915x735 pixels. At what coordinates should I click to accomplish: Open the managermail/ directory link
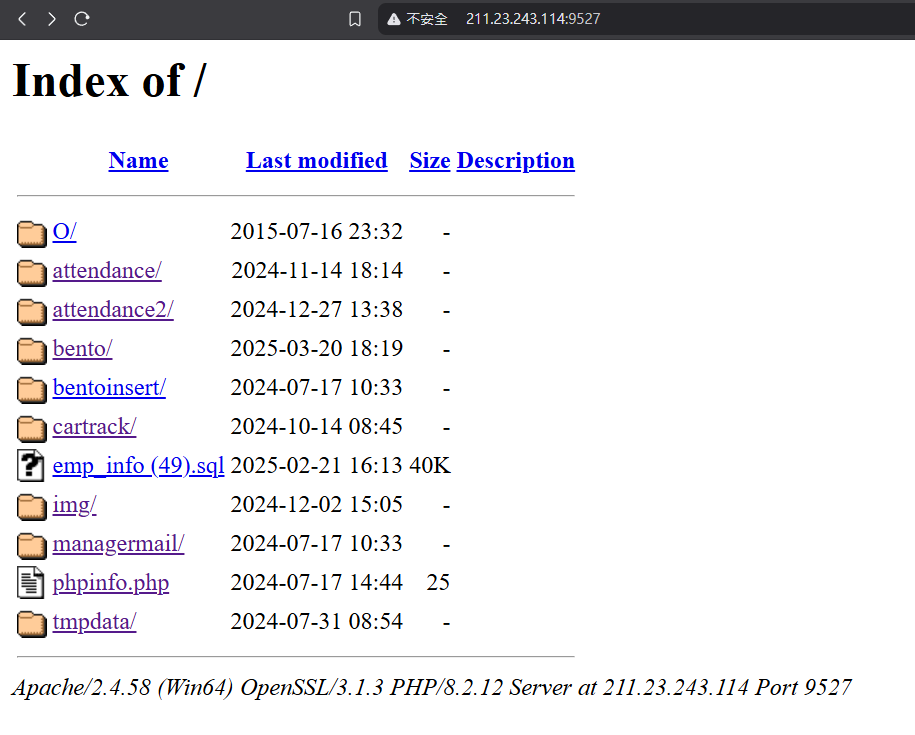click(x=118, y=544)
